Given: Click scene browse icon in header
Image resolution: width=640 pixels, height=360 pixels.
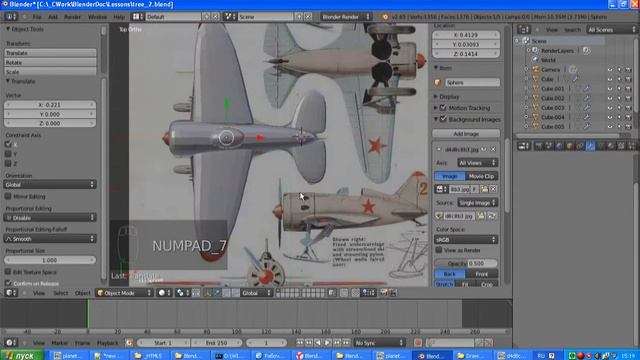Looking at the screenshot, I should 229,17.
